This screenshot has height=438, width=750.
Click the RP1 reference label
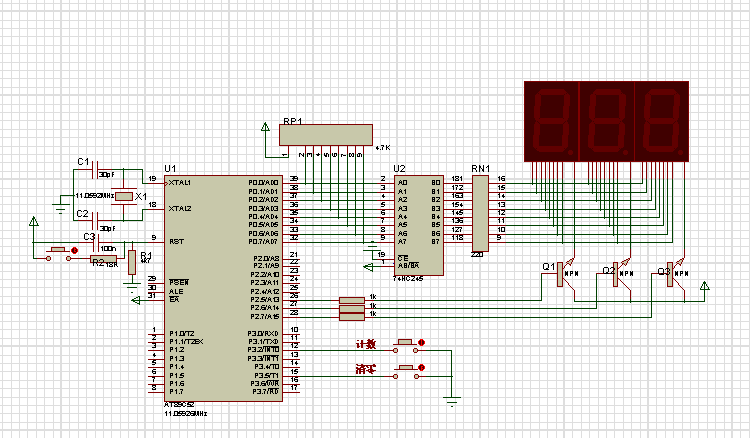point(293,121)
